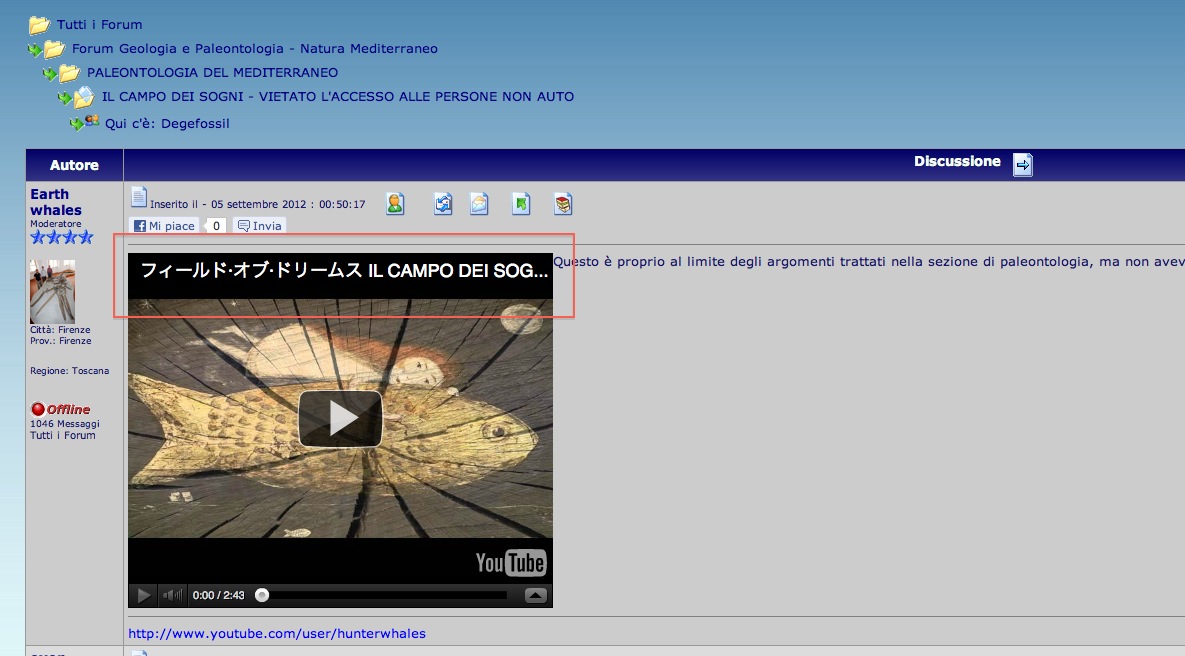Click the 1046 Messaggi text
The image size is (1185, 656).
coord(65,424)
